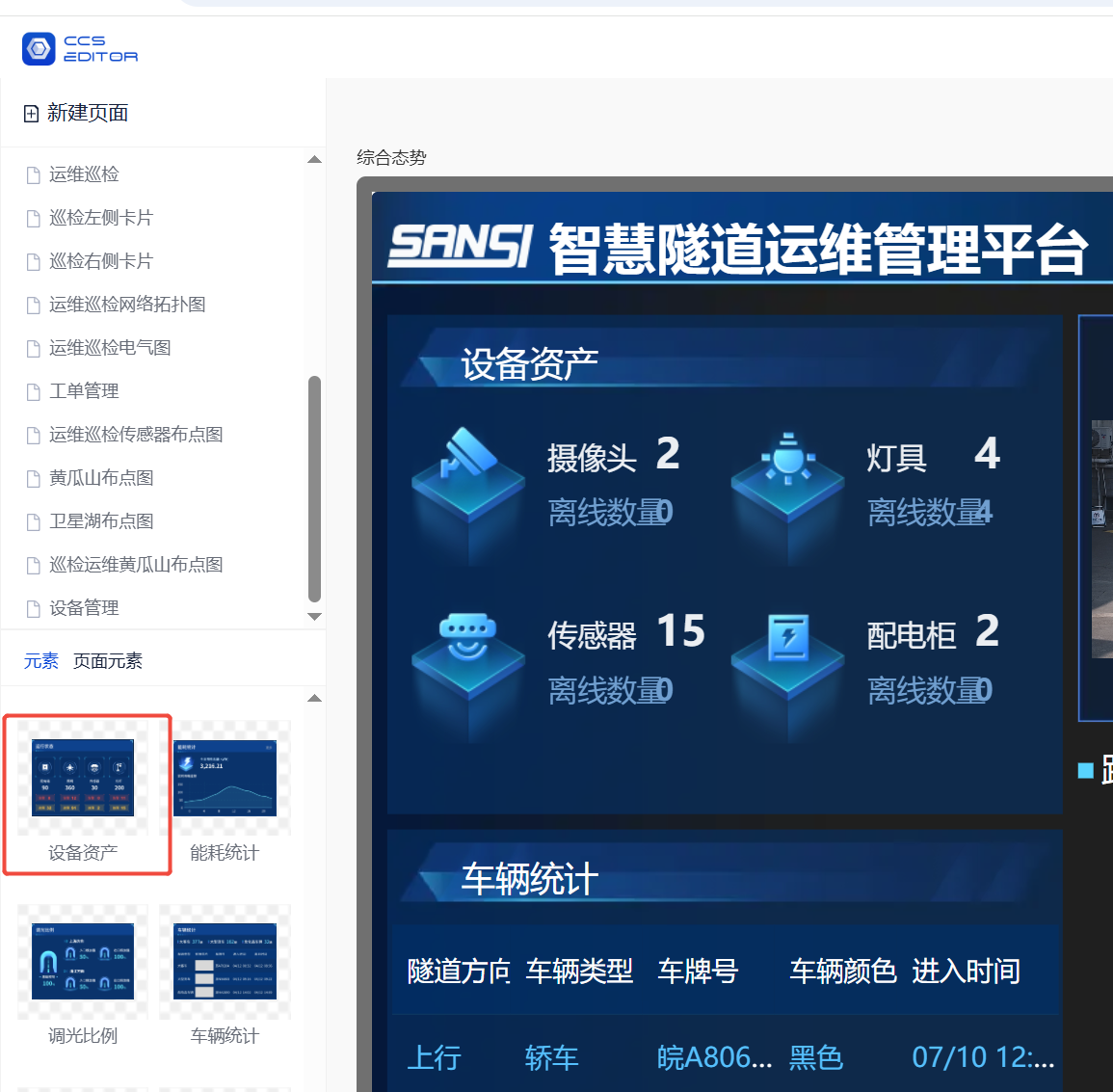Viewport: 1113px width, 1092px height.
Task: Select the 设备资产 element thumbnail
Action: pos(83,778)
